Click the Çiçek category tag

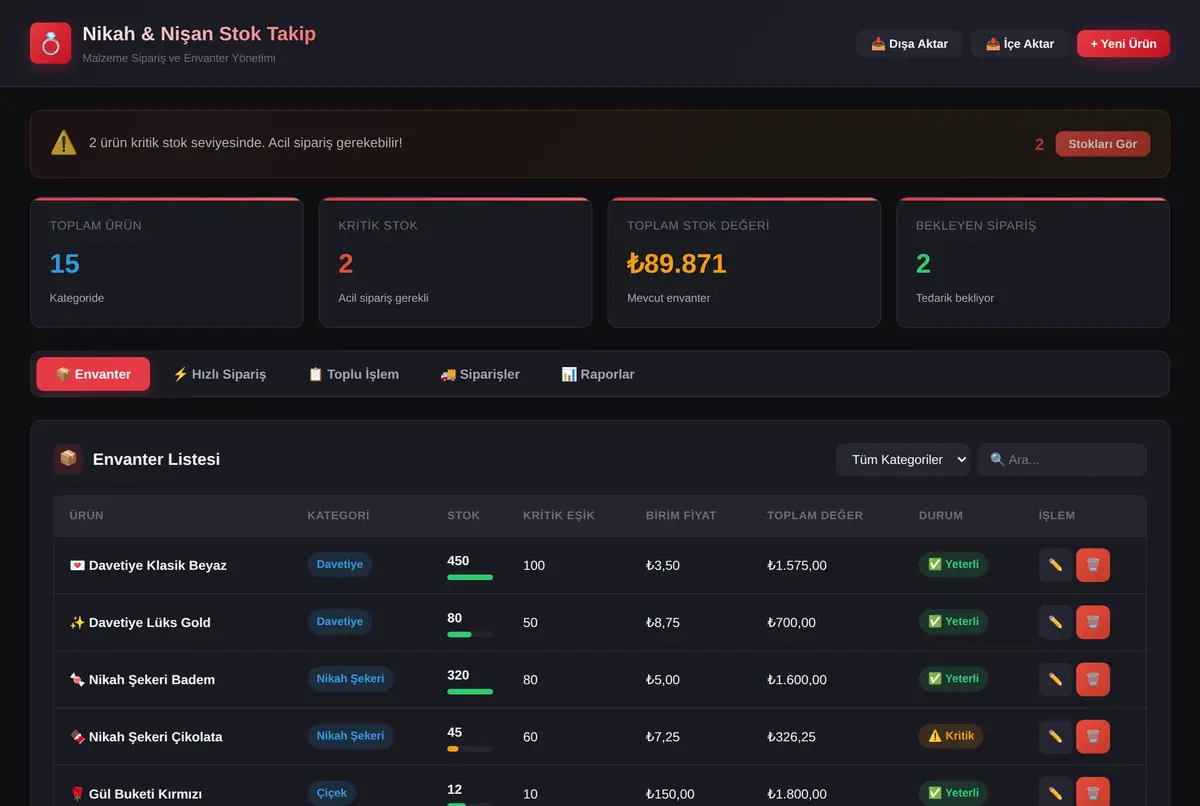(332, 793)
